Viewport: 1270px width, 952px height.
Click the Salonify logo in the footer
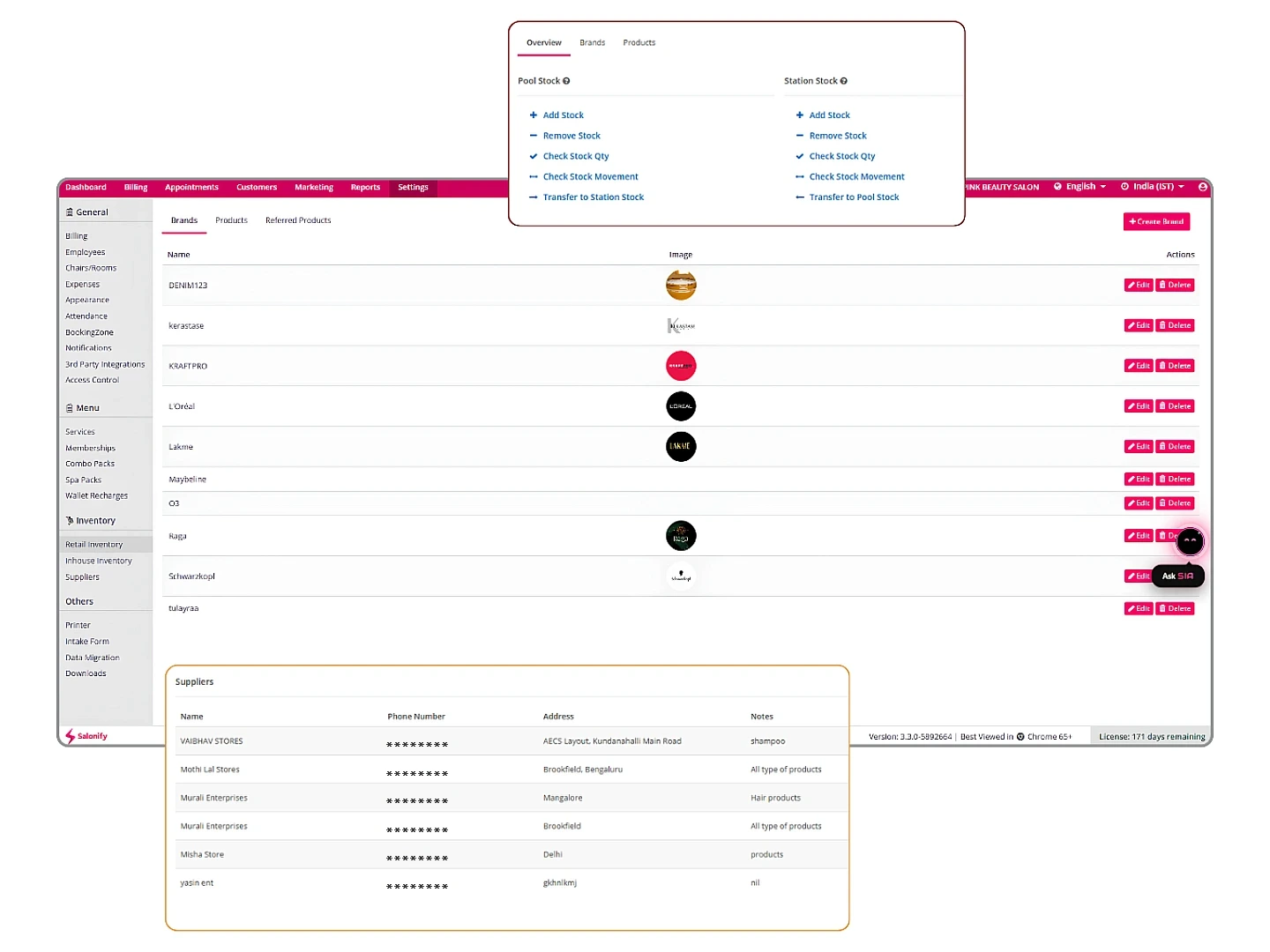[x=86, y=736]
